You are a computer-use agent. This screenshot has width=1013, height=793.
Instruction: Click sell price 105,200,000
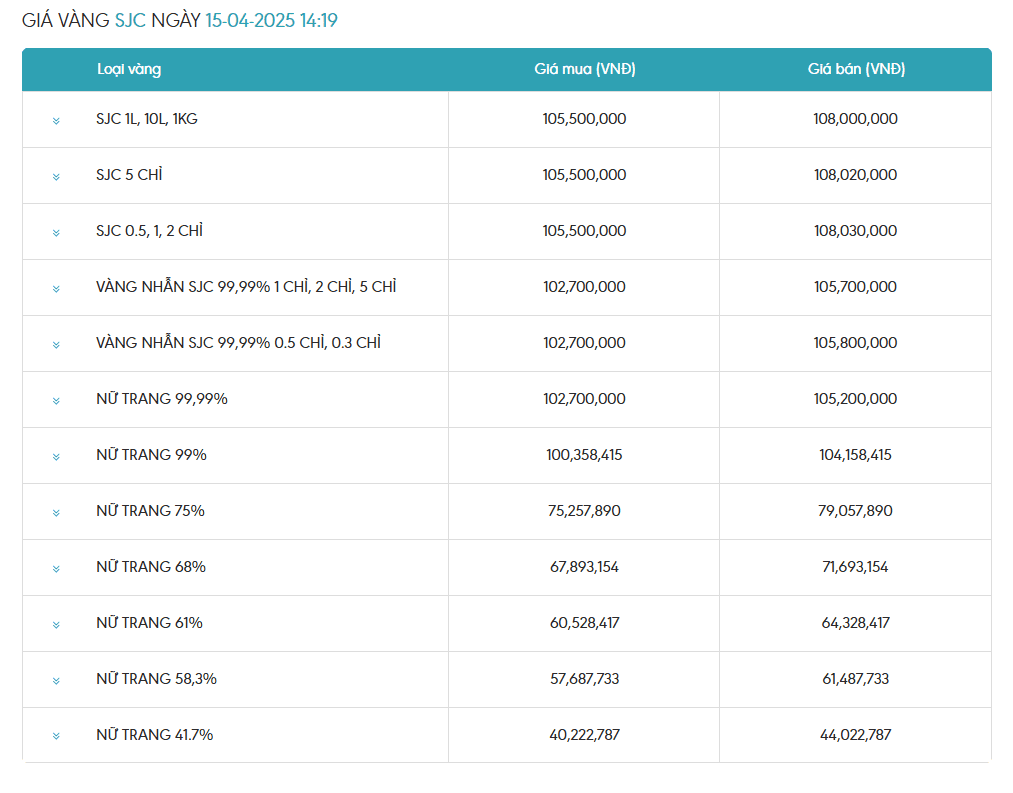pyautogui.click(x=855, y=399)
